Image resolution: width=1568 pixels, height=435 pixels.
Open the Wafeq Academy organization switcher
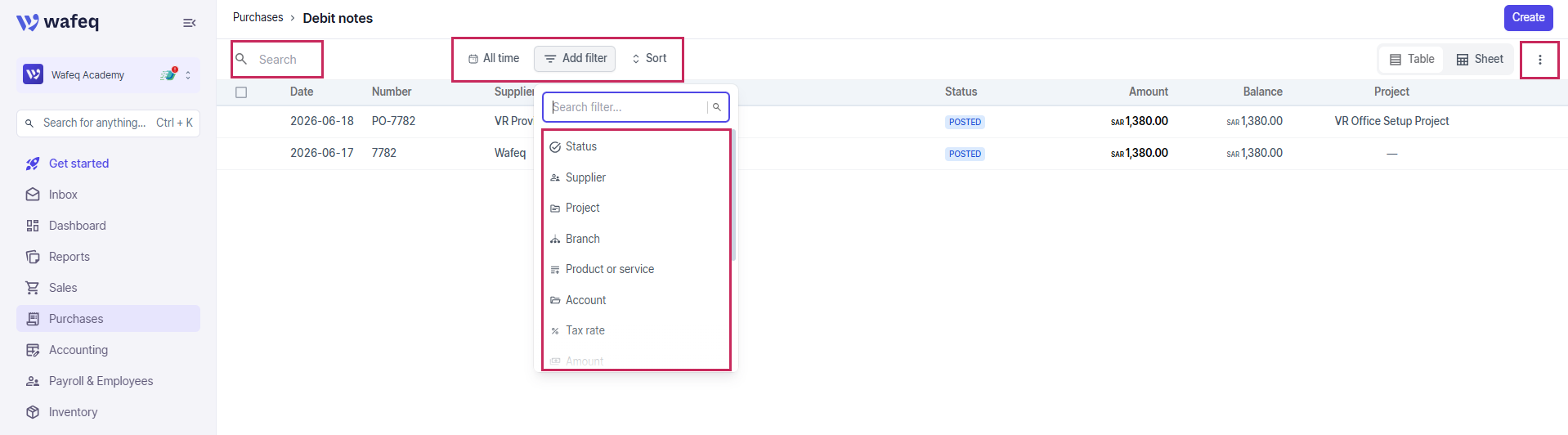[108, 74]
